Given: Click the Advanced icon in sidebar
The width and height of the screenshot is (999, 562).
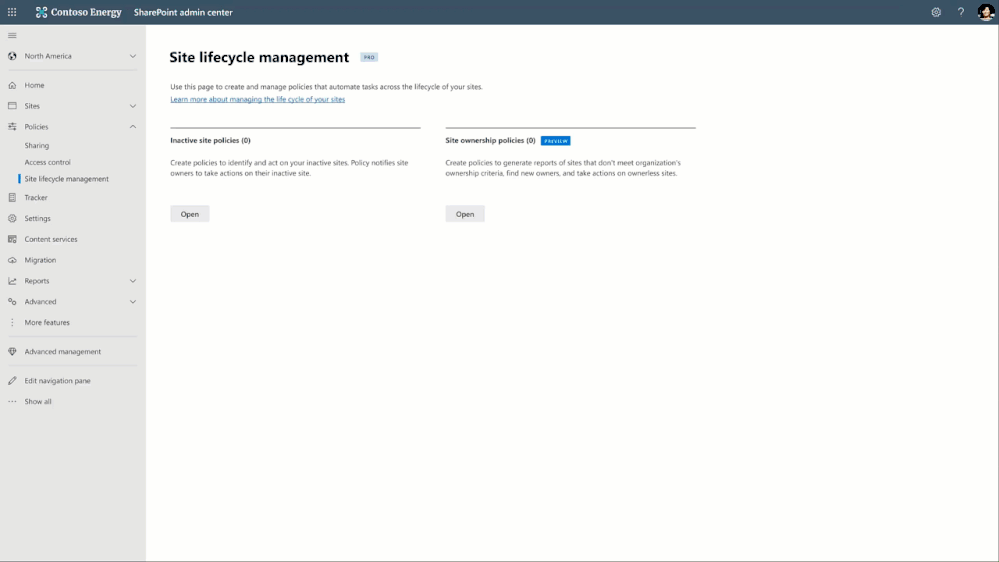Looking at the screenshot, I should [12, 302].
